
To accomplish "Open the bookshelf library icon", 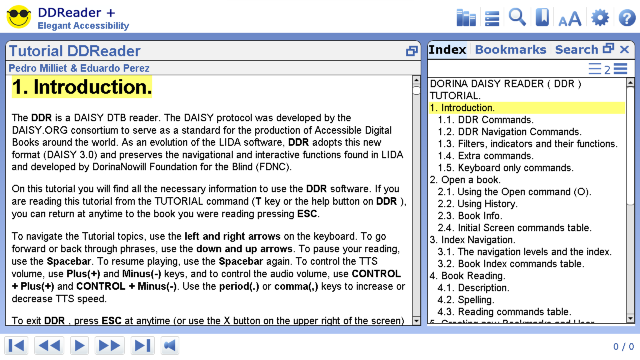I will [x=466, y=18].
